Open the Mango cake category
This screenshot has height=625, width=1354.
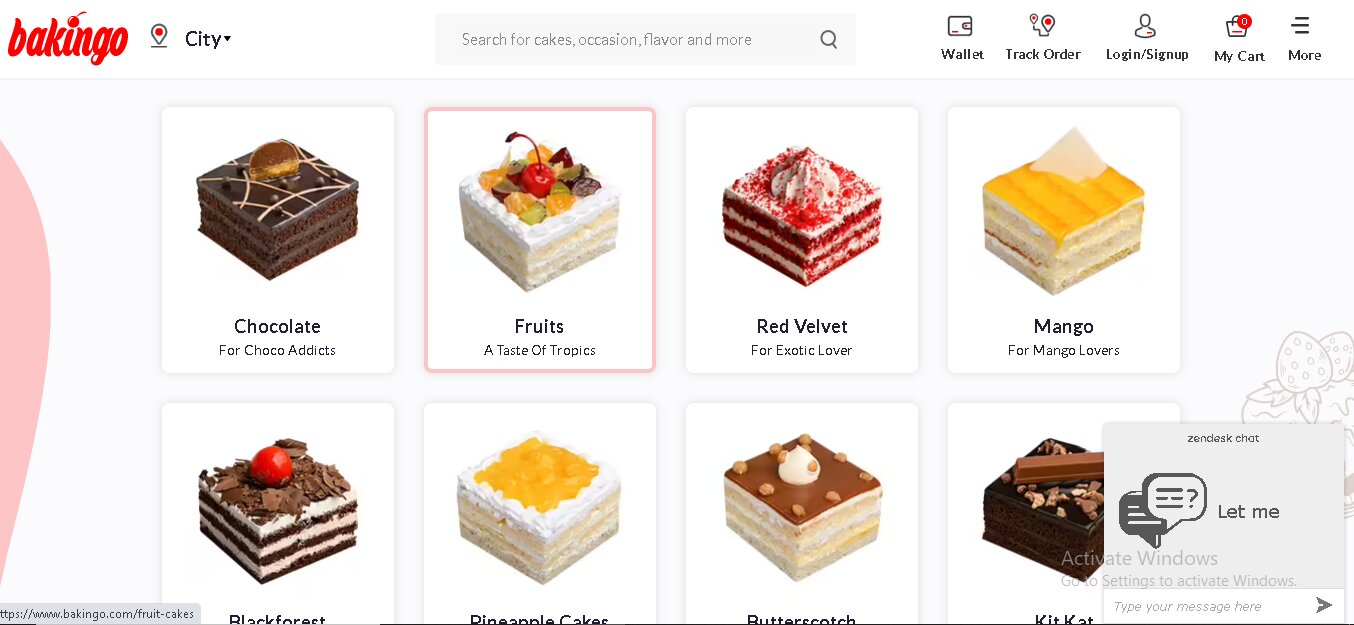pos(1064,240)
